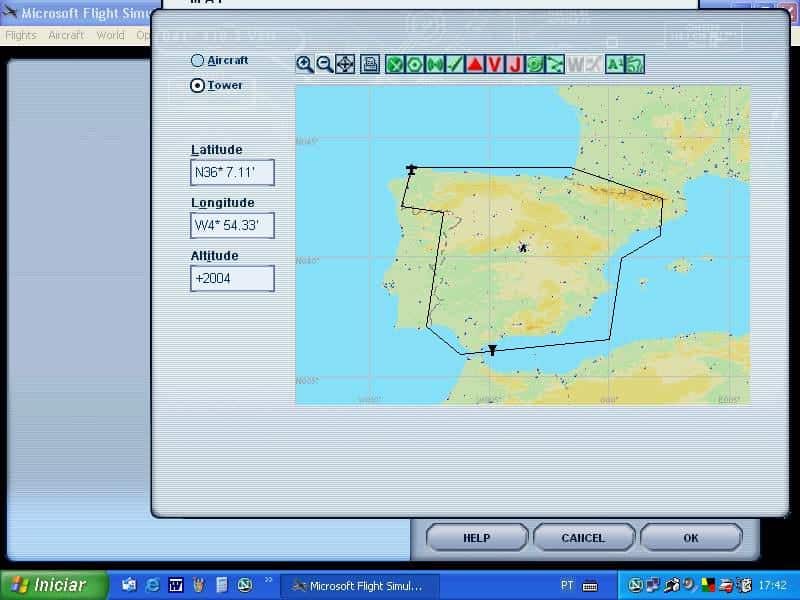Toggle Victor airways red V icon
800x600 pixels.
click(494, 64)
